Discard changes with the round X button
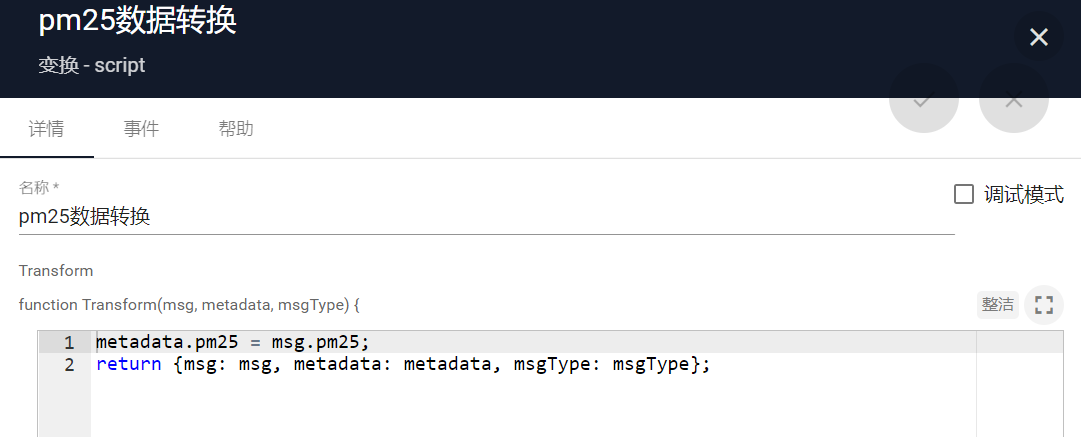The image size is (1081, 437). pyautogui.click(x=1013, y=99)
